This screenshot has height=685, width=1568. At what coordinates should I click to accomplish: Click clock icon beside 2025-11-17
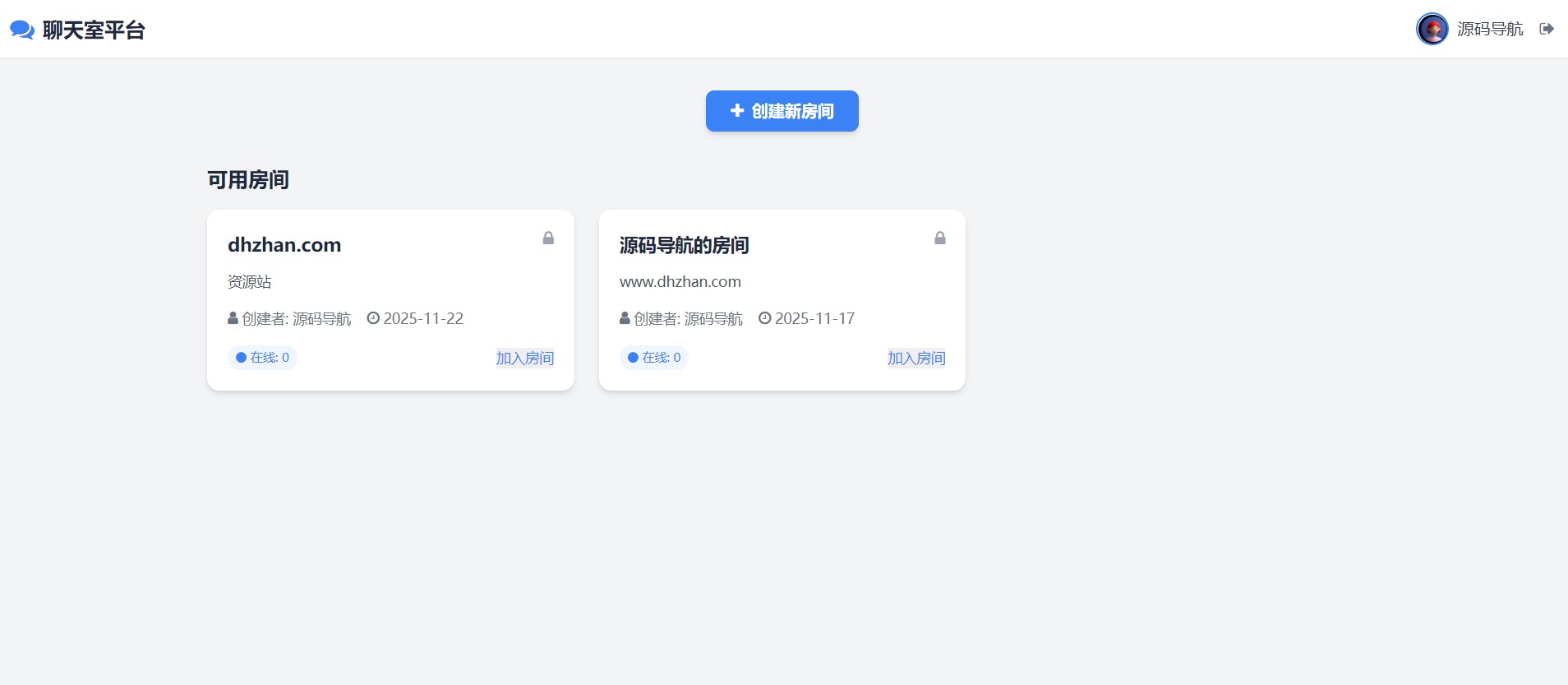[x=764, y=318]
